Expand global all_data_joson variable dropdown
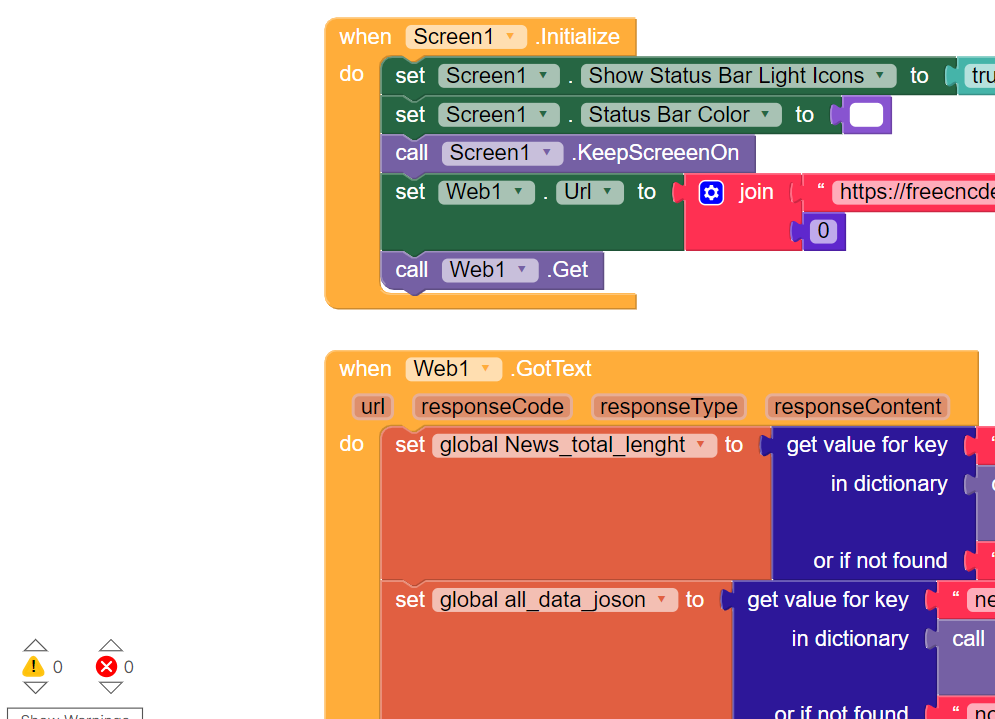Screen dimensions: 995x719 (x=555, y=600)
